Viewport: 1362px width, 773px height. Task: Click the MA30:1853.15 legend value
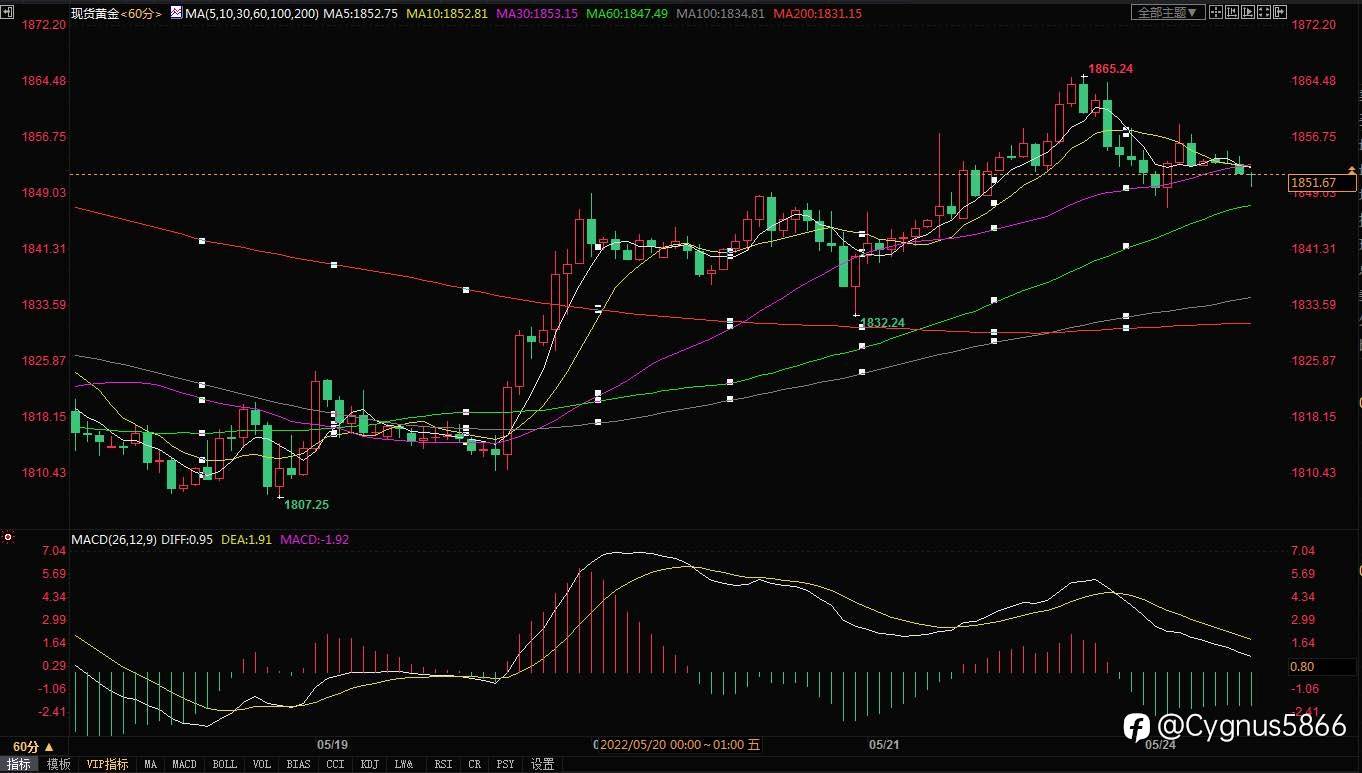537,14
